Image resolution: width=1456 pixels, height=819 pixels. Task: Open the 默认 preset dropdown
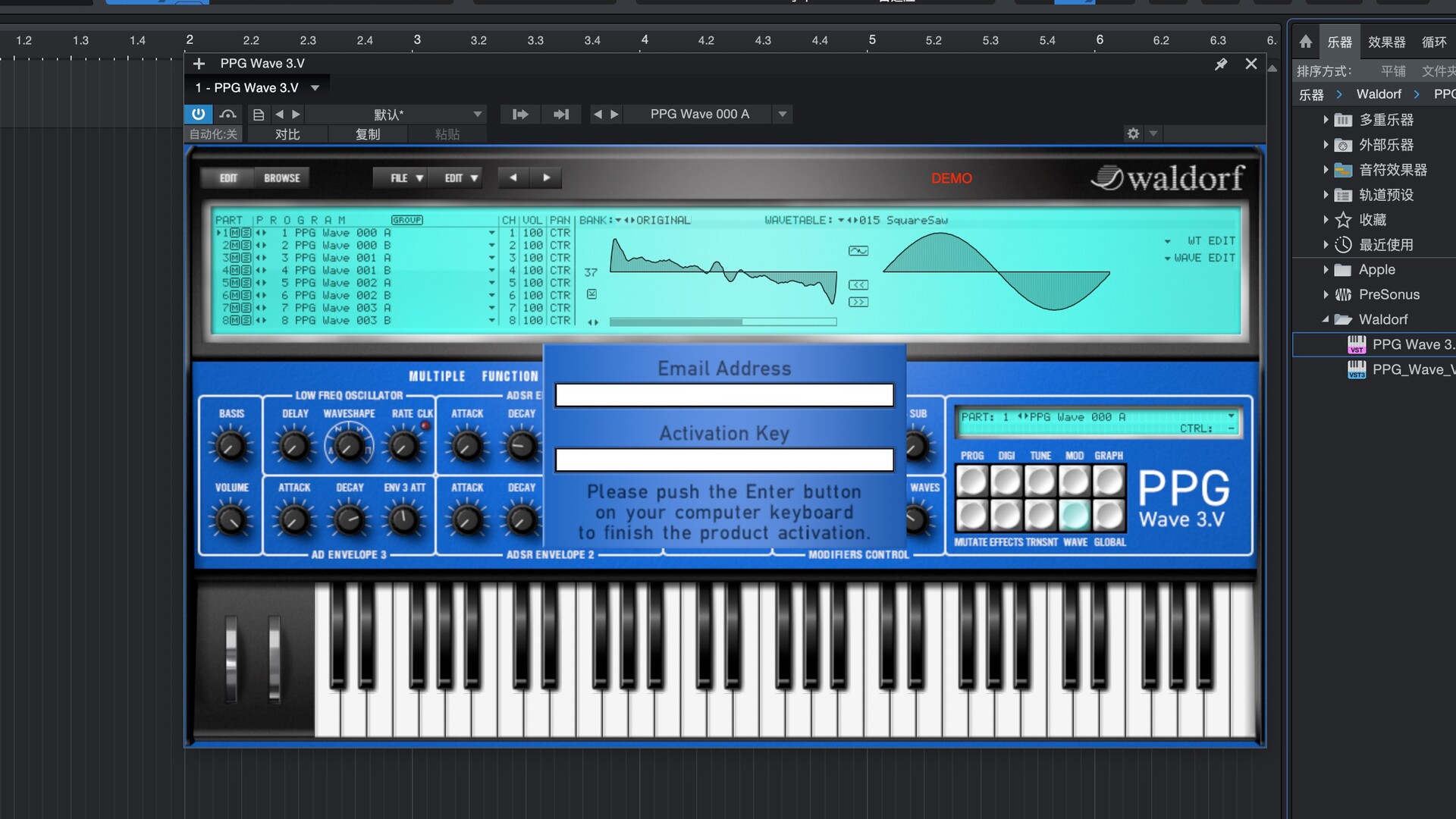pos(477,115)
